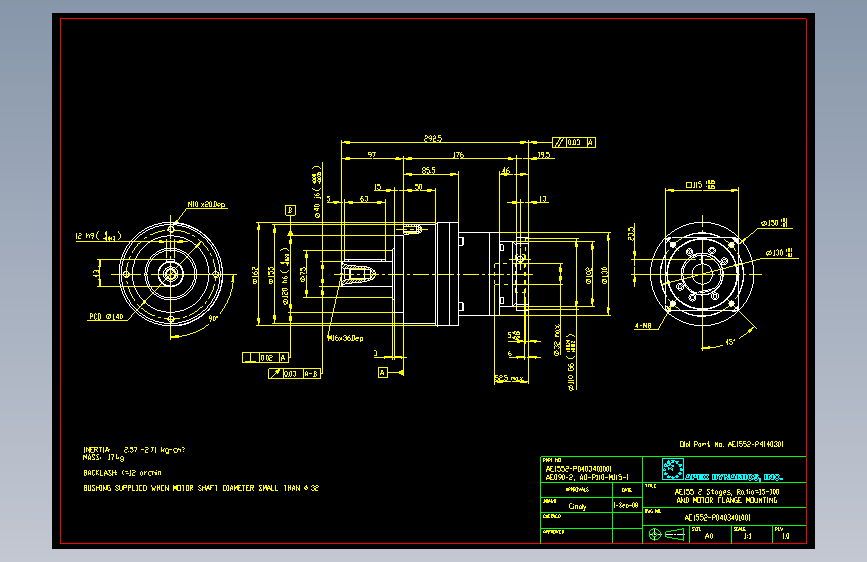Click the 43 dimension on left view
The width and height of the screenshot is (867, 562).
tap(97, 273)
